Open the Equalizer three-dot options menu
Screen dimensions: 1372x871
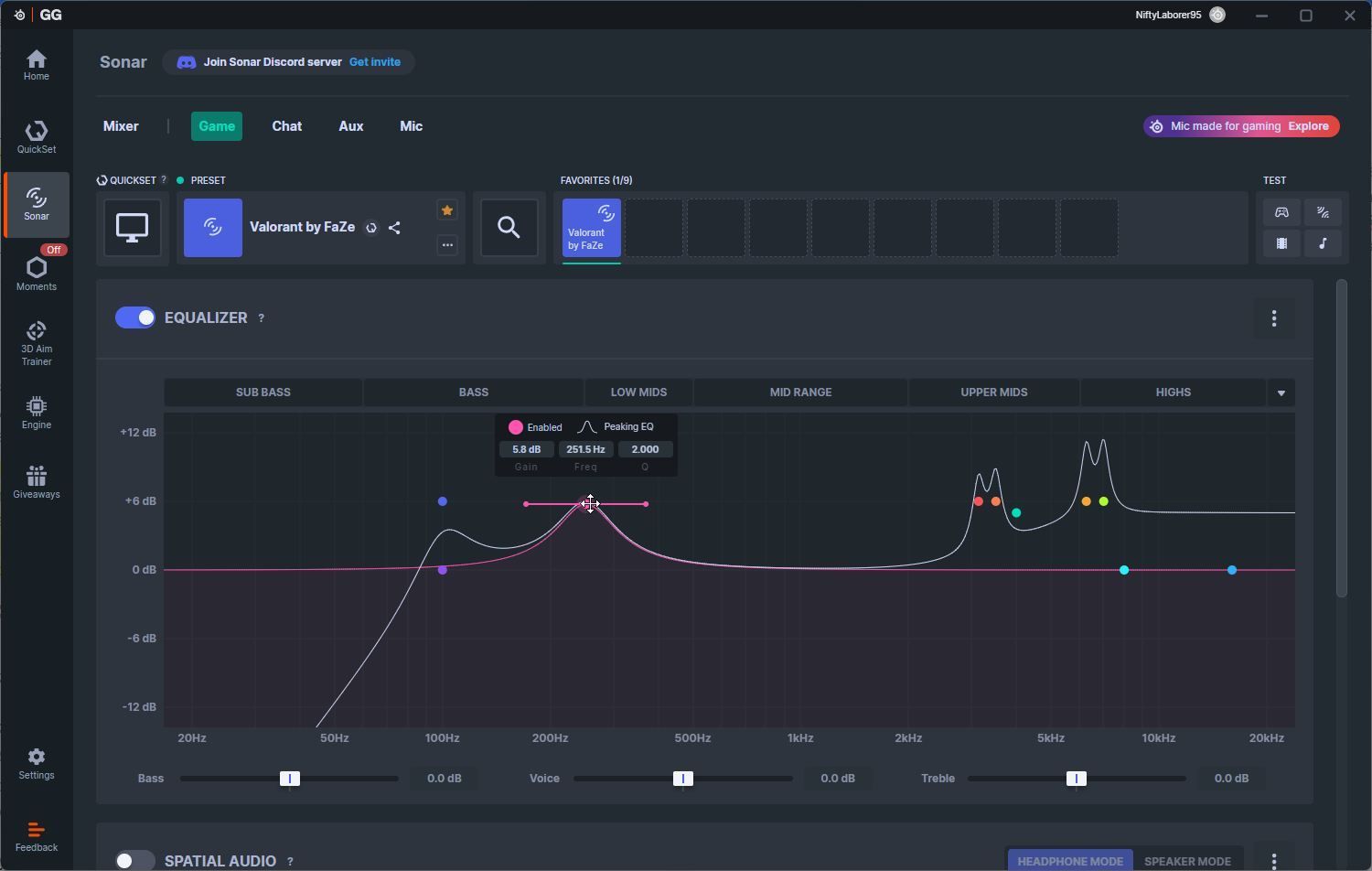[1274, 318]
